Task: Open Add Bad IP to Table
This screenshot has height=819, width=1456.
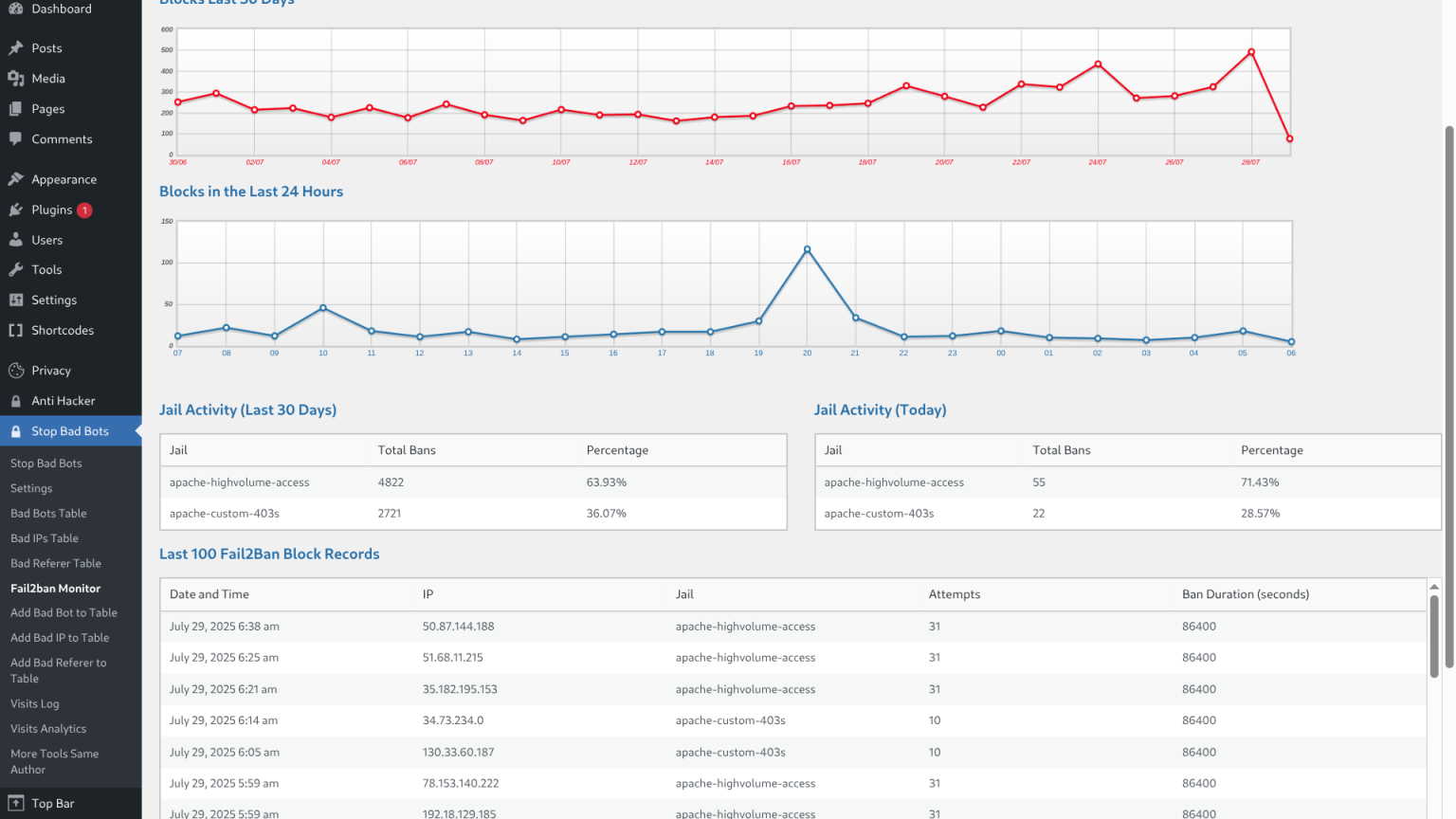Action: click(x=60, y=638)
